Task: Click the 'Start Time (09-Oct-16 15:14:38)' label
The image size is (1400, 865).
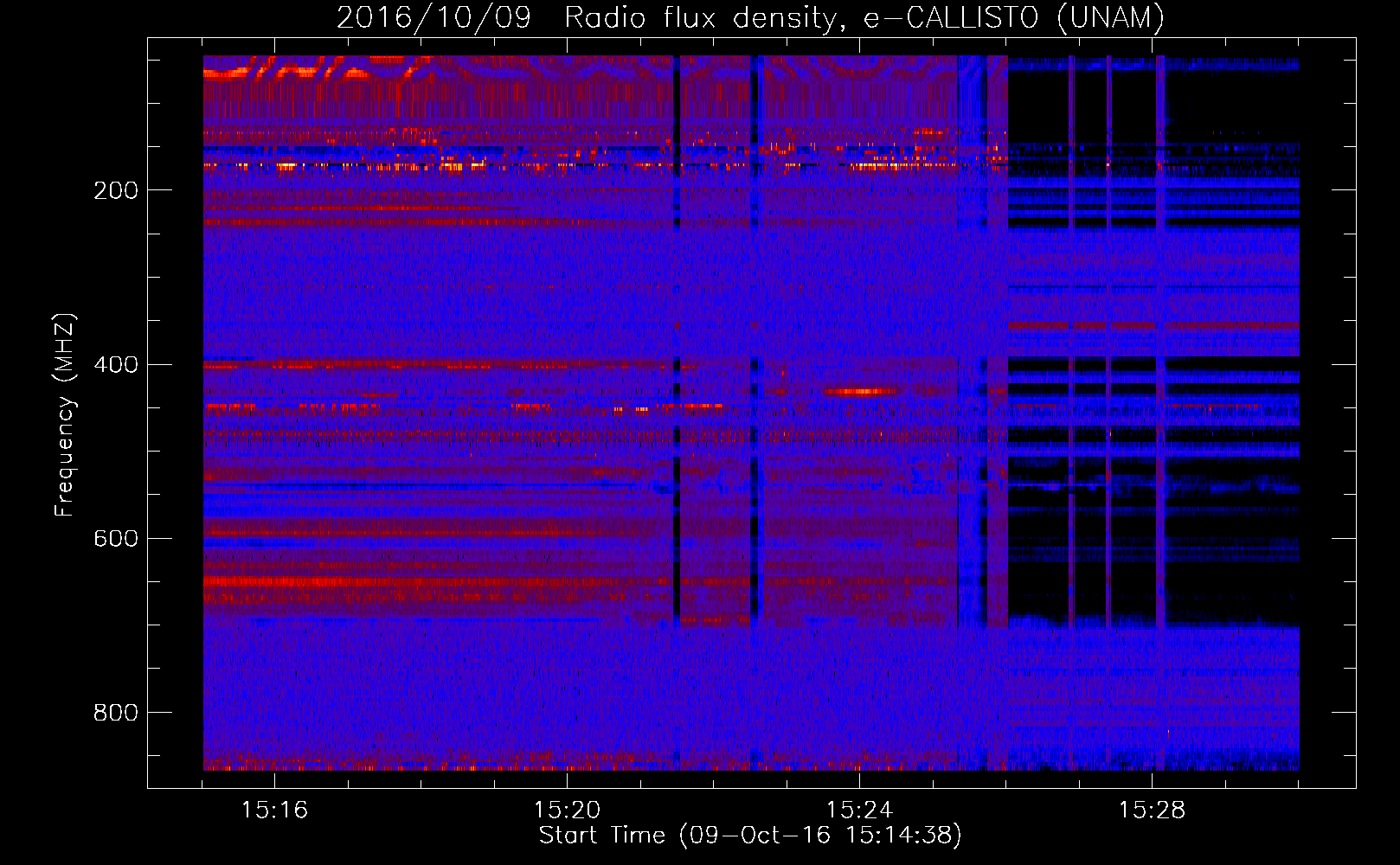Action: (750, 835)
